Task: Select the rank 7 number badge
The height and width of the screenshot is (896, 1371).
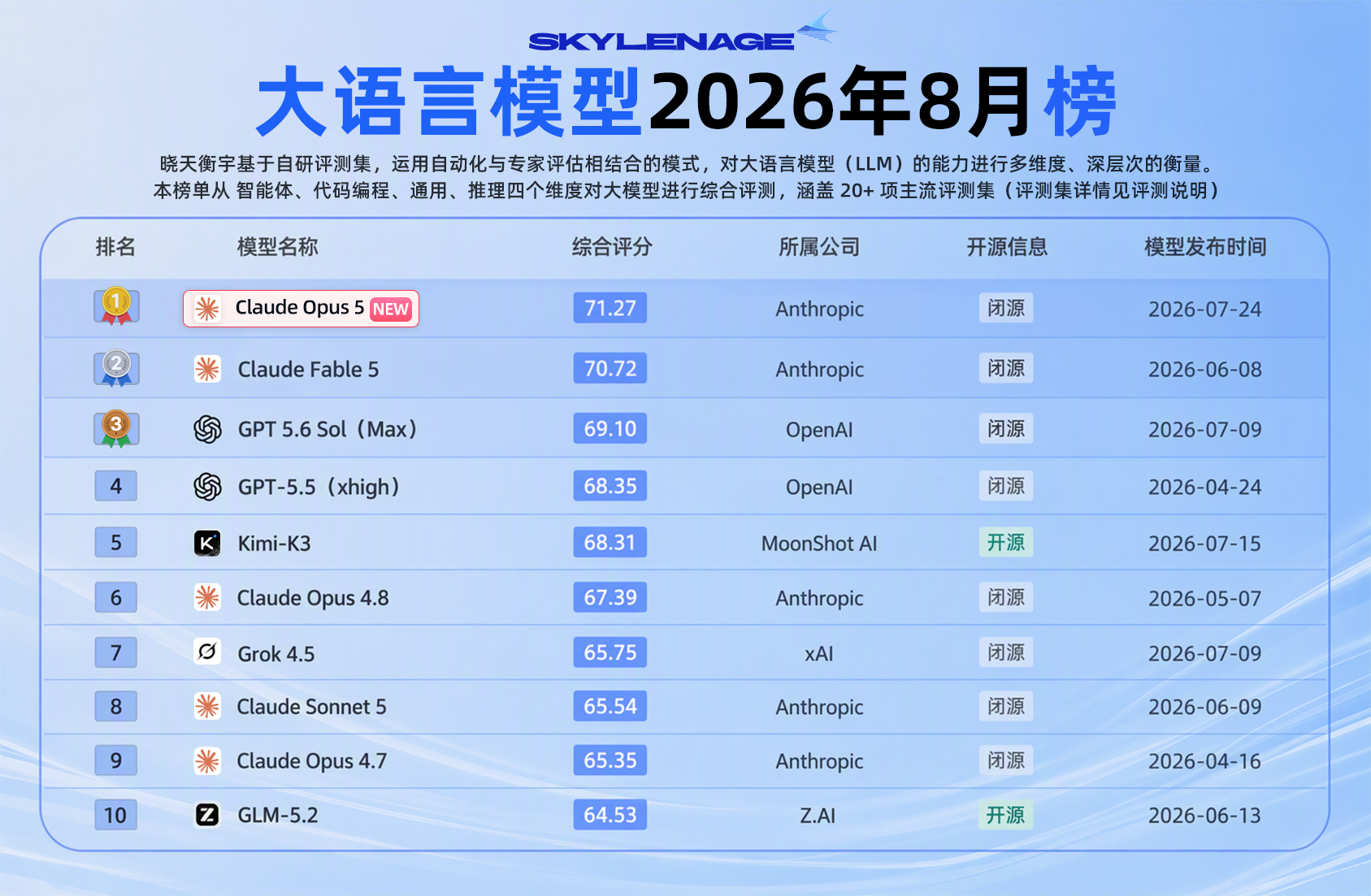Action: (x=116, y=652)
